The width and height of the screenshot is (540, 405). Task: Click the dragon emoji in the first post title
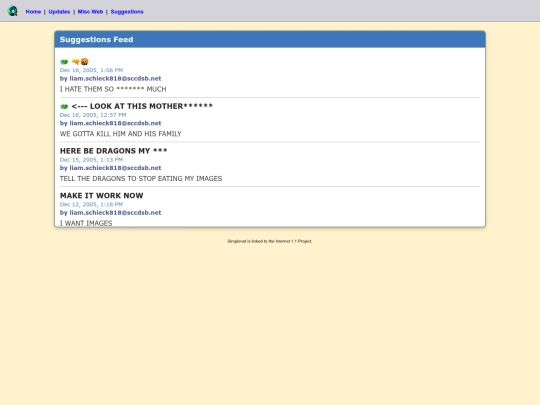(64, 62)
